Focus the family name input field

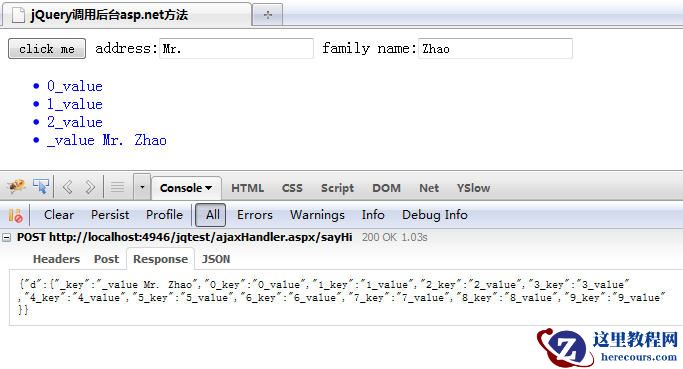(x=495, y=48)
